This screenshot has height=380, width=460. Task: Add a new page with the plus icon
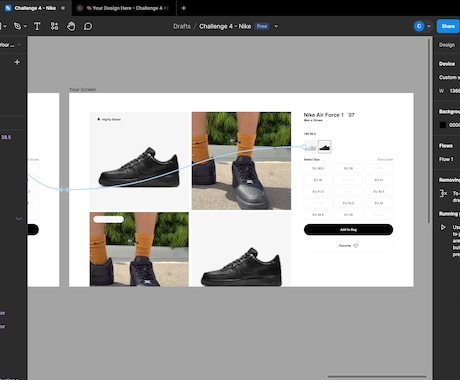tap(17, 62)
